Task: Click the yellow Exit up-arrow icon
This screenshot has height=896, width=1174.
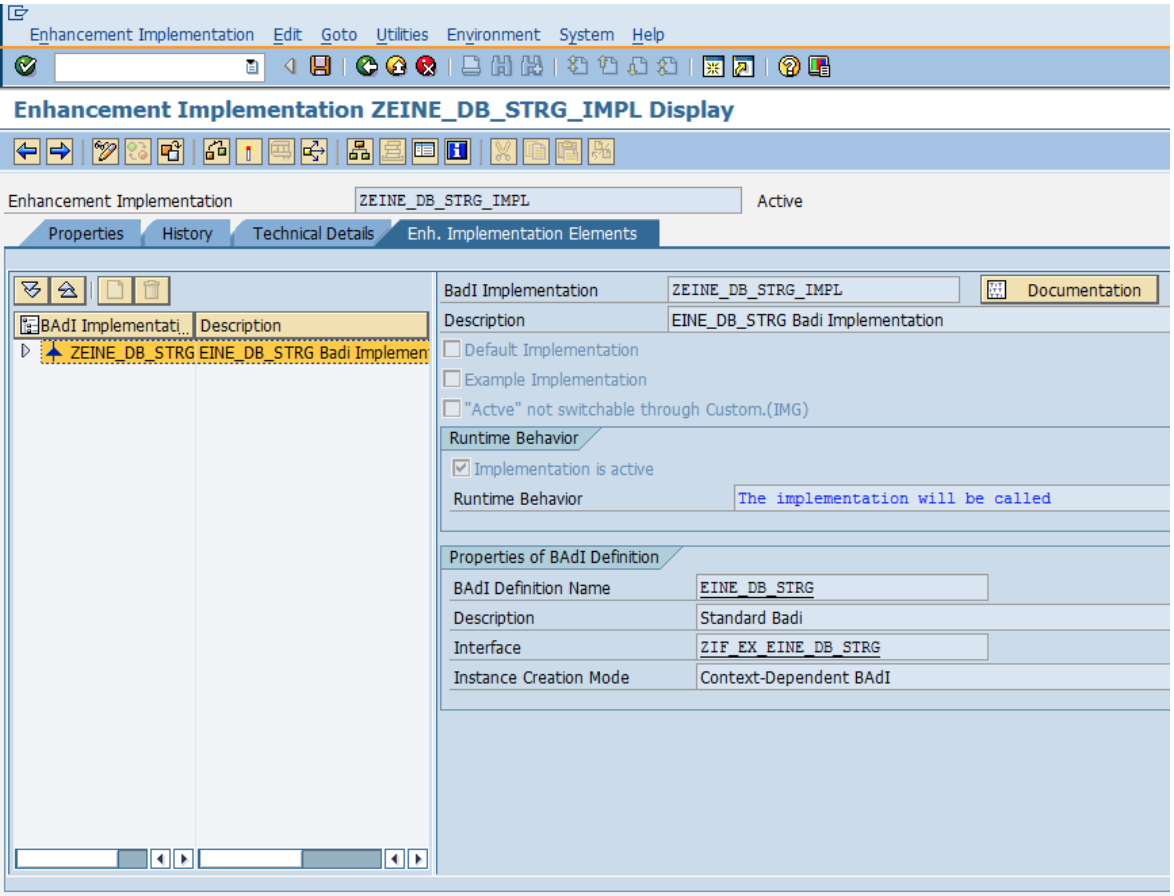Action: [396, 67]
